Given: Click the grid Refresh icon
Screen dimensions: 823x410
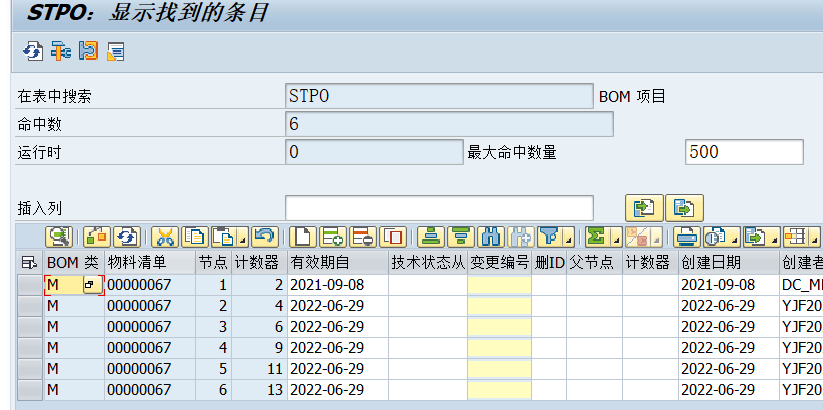Looking at the screenshot, I should point(127,237).
